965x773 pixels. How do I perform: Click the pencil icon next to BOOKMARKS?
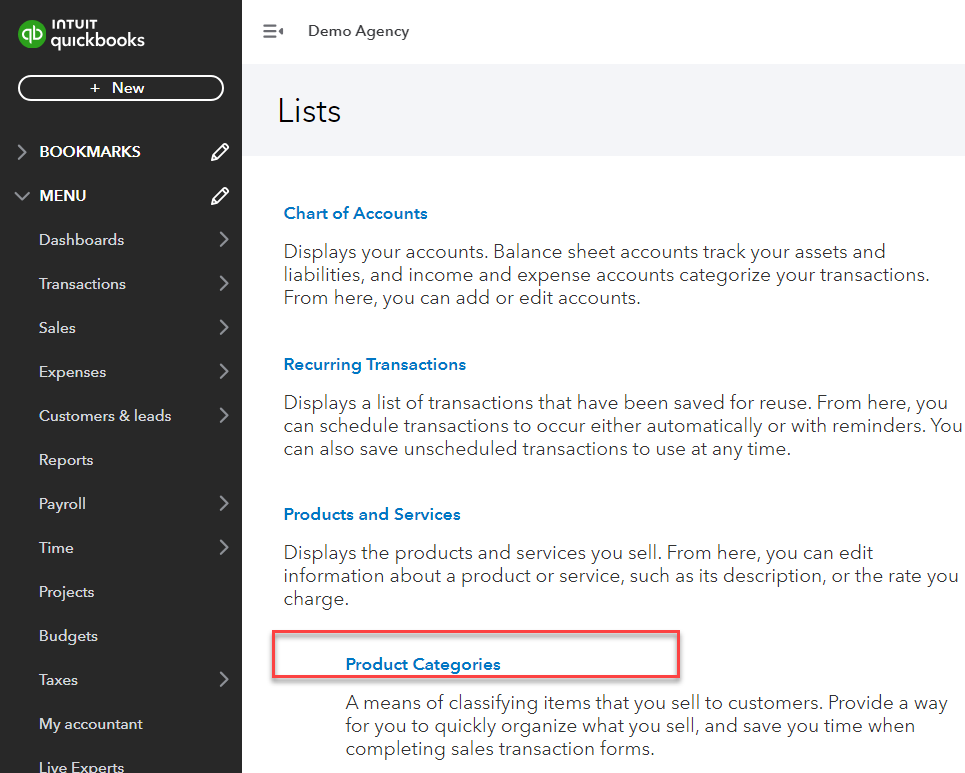tap(219, 151)
